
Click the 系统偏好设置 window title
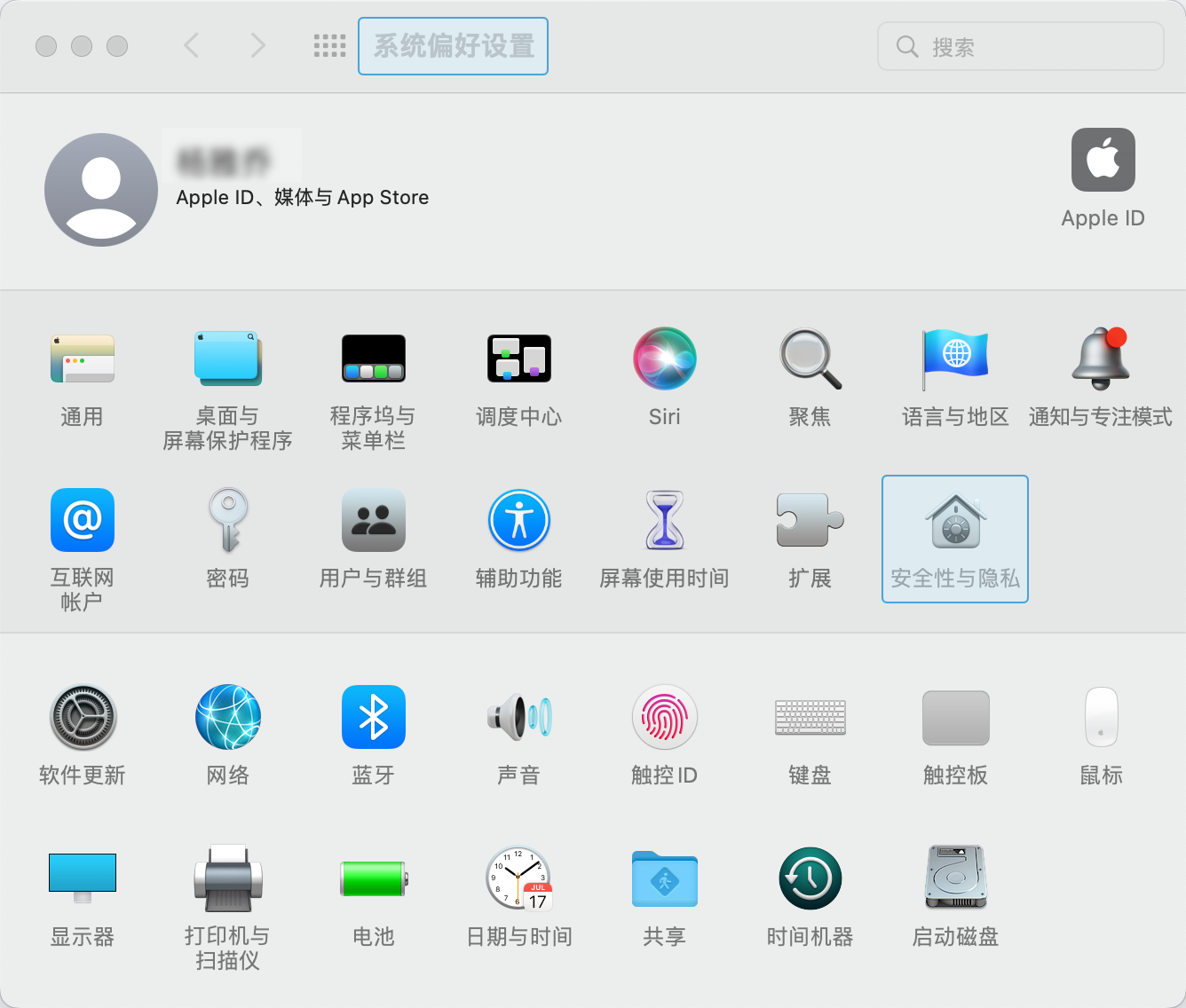454,46
